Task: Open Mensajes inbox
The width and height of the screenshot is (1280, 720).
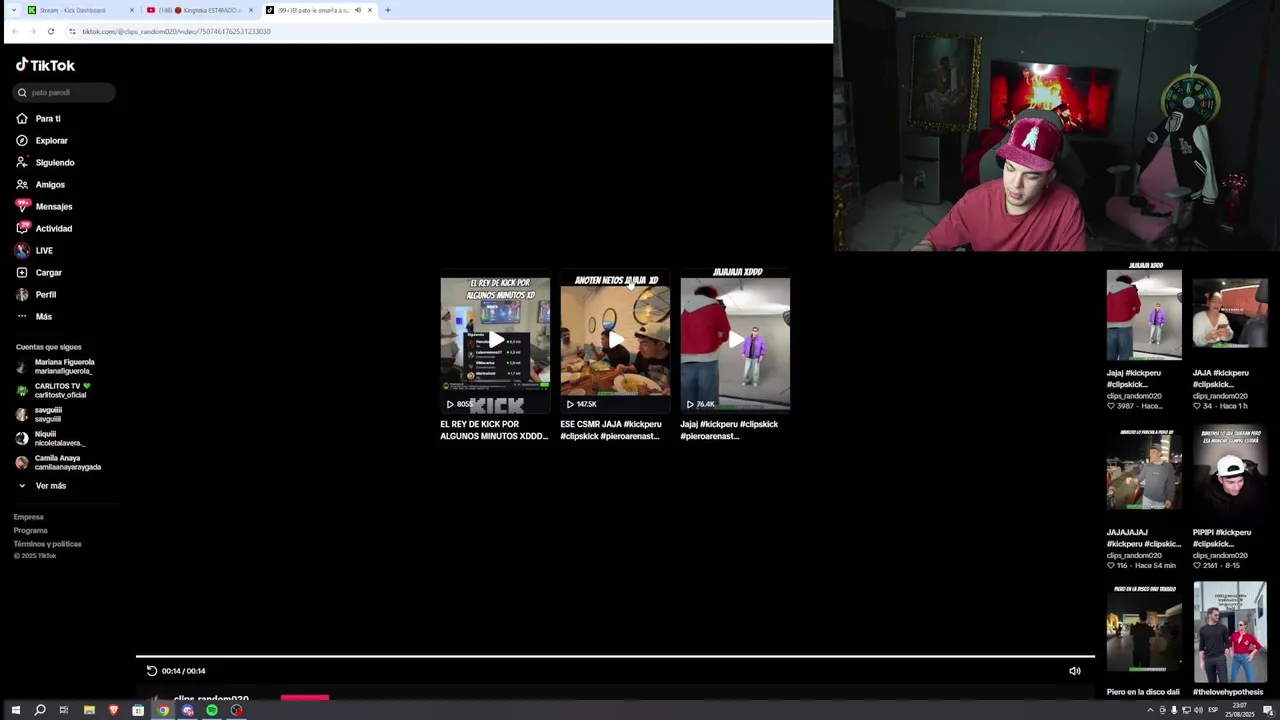Action: (x=54, y=206)
